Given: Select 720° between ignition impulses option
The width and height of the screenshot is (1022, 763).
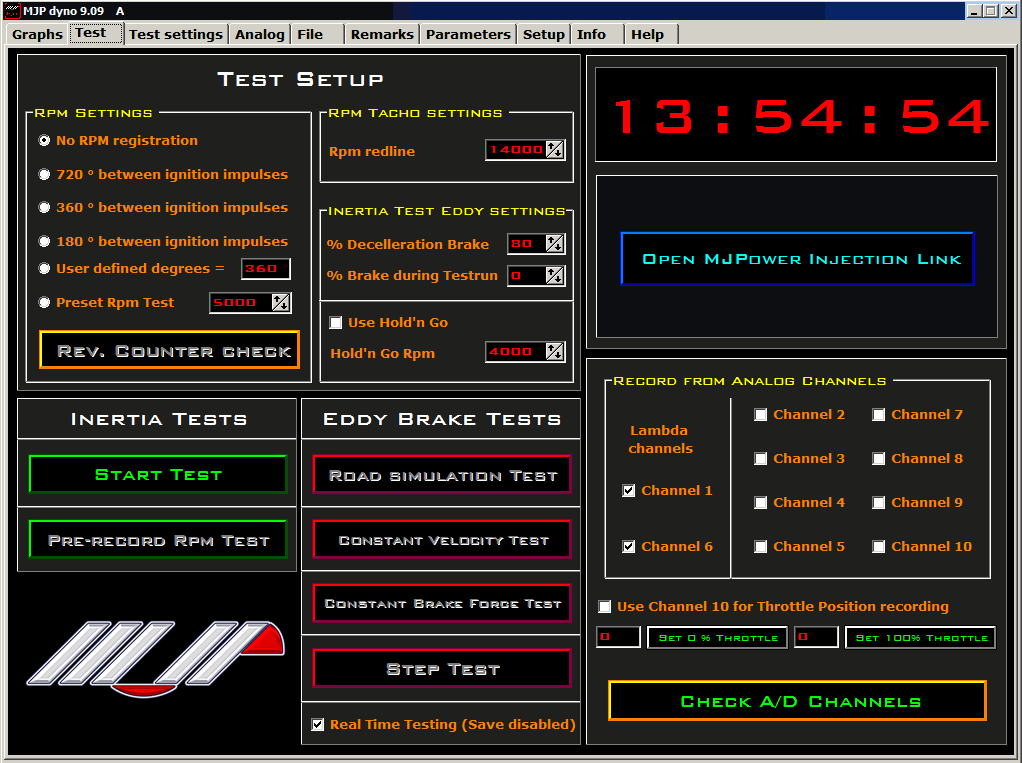Looking at the screenshot, I should click(x=44, y=174).
